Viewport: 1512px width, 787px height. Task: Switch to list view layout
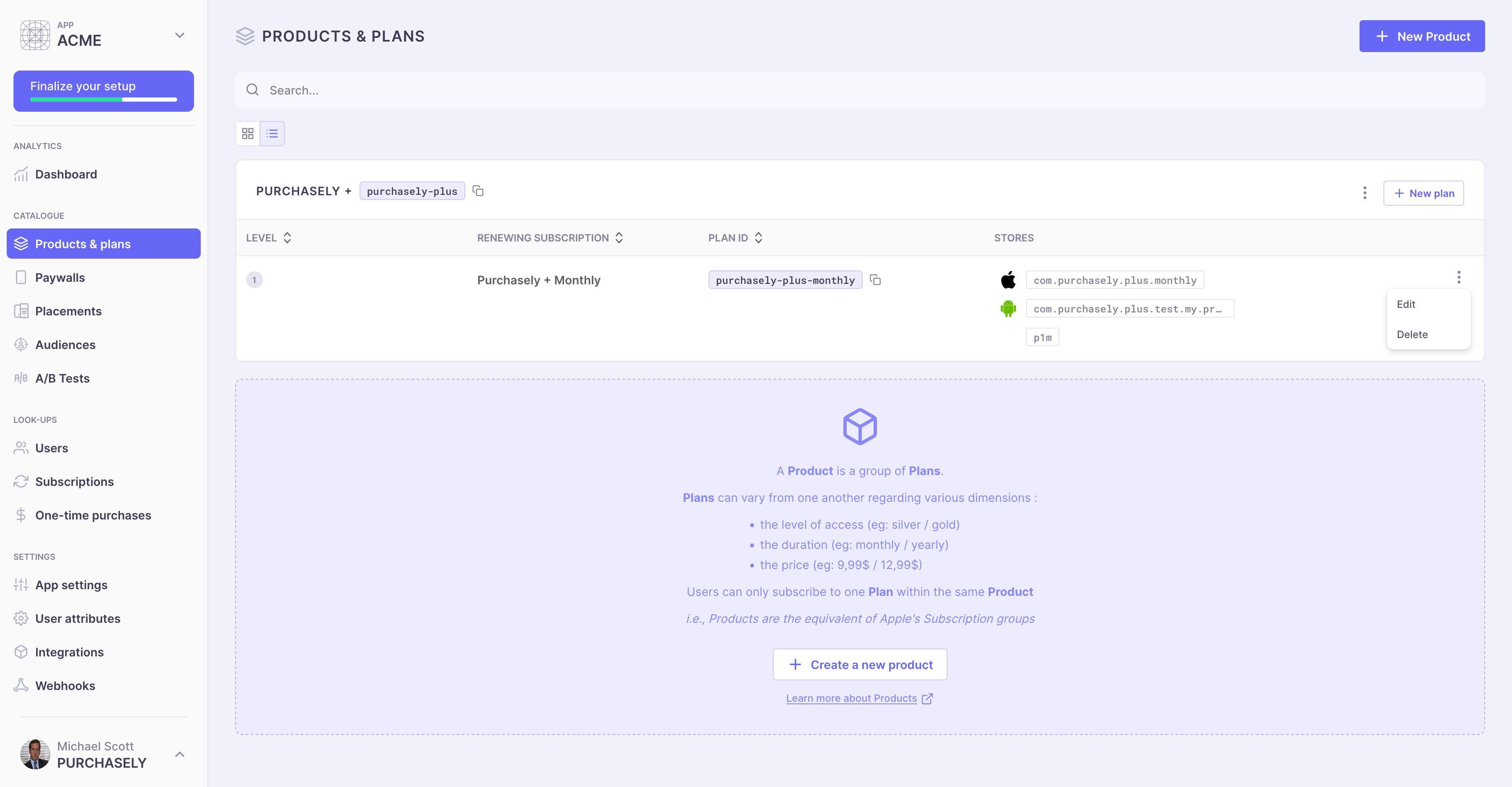click(272, 134)
